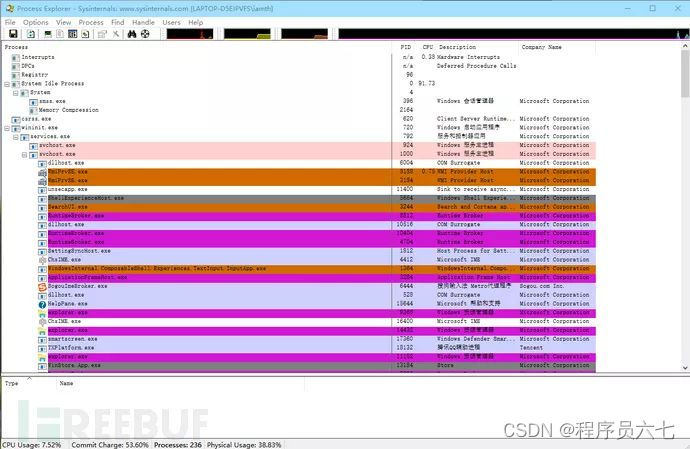
Task: Collapse the services.exe tree node
Action: tap(16, 137)
